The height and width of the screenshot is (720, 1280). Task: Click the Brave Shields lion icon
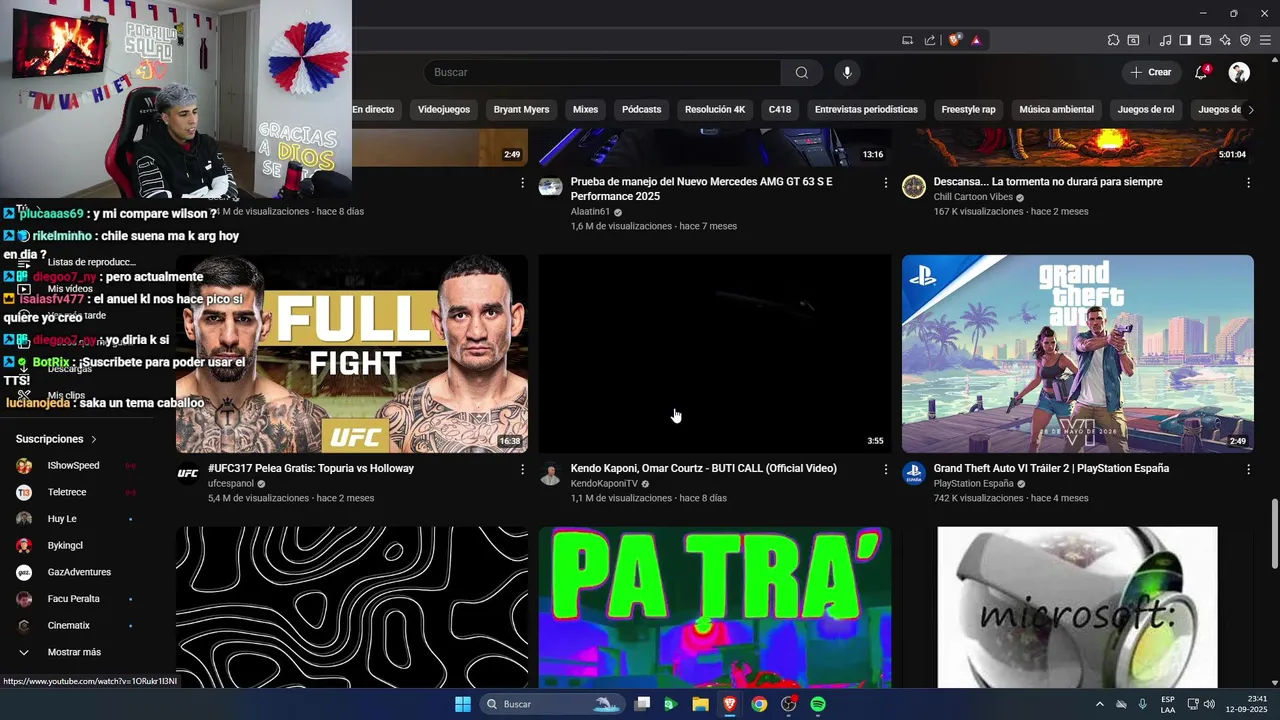[954, 40]
